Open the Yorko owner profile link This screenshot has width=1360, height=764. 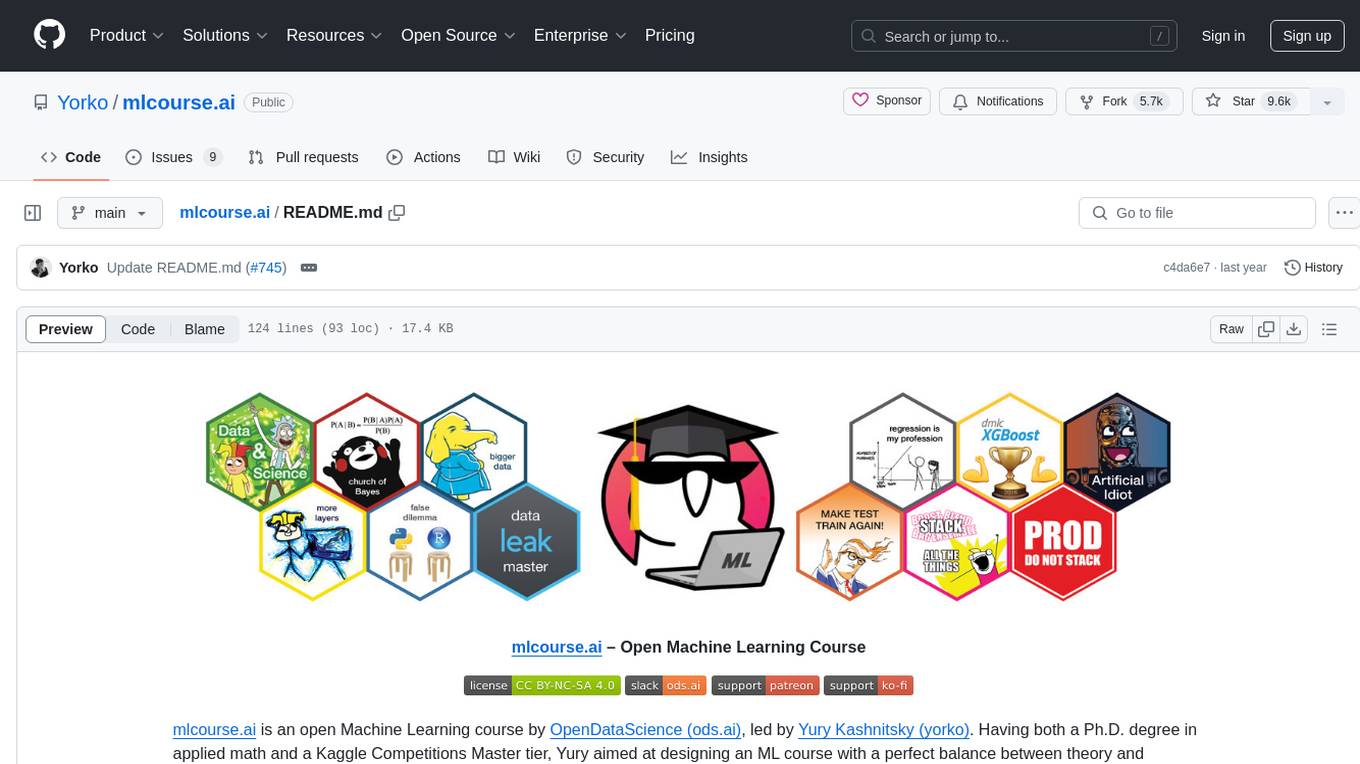point(83,102)
